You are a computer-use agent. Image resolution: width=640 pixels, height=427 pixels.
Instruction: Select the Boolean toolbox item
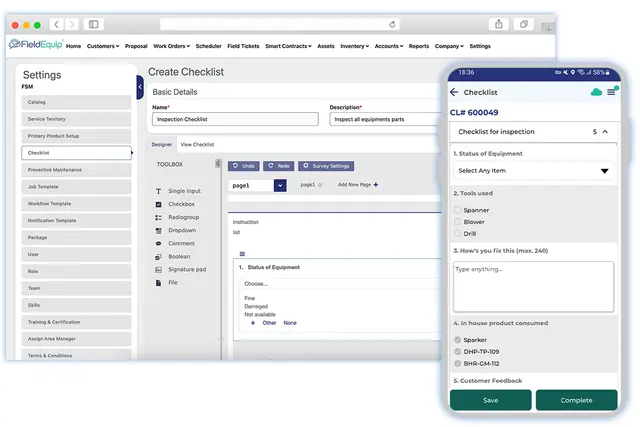173,256
